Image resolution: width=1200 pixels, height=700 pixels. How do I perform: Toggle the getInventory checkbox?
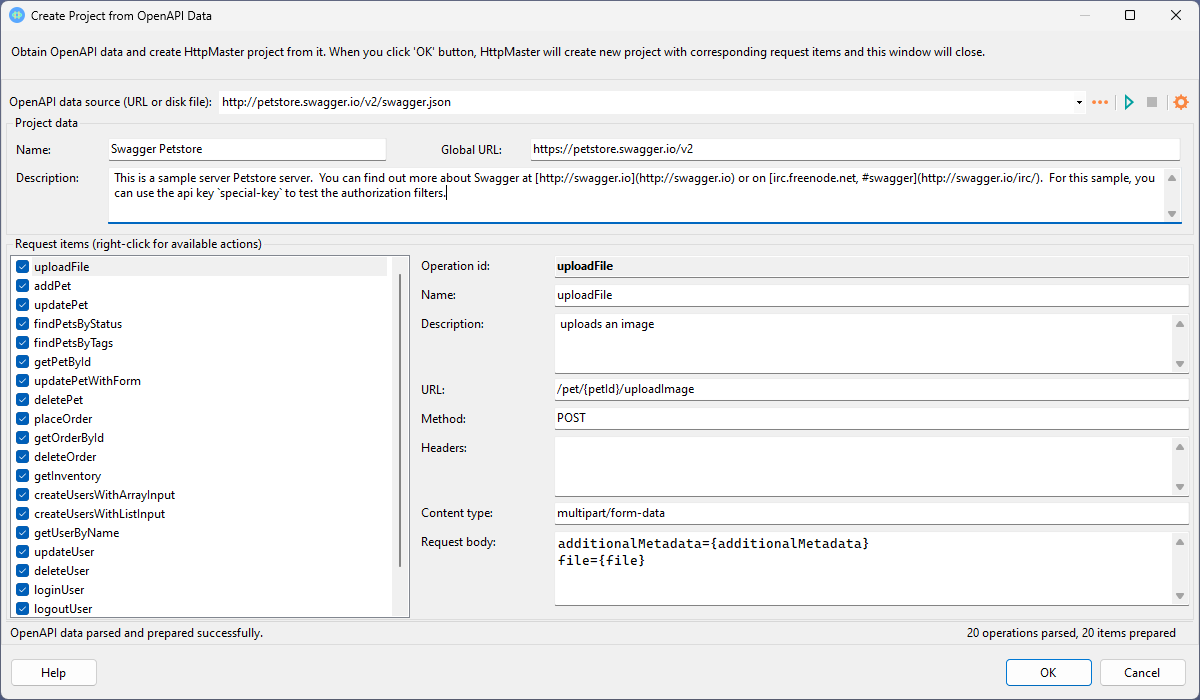click(x=23, y=476)
